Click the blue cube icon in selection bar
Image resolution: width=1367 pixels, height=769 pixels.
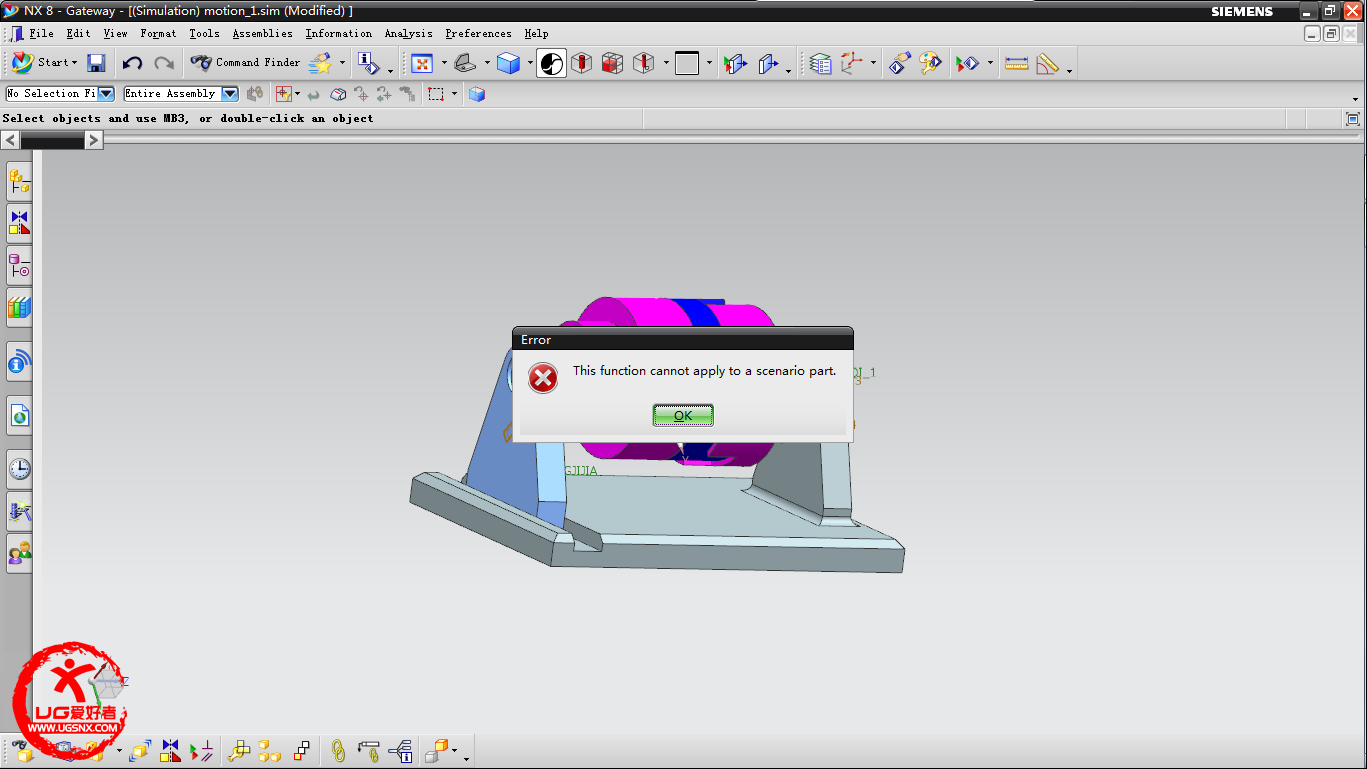pos(477,93)
